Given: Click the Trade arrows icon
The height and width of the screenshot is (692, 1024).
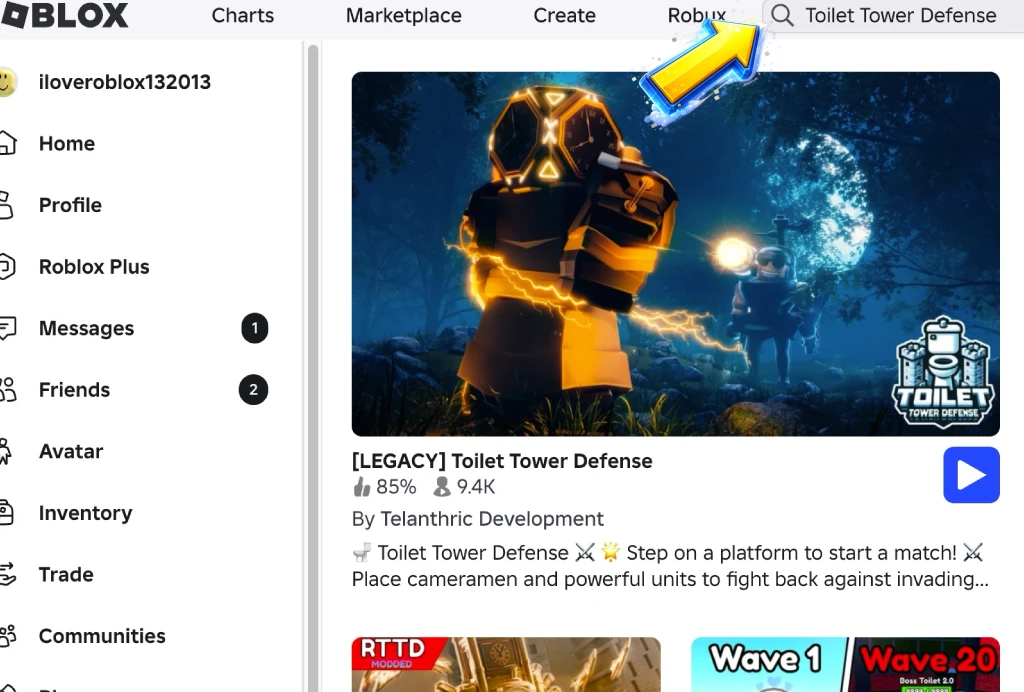Looking at the screenshot, I should [x=7, y=574].
